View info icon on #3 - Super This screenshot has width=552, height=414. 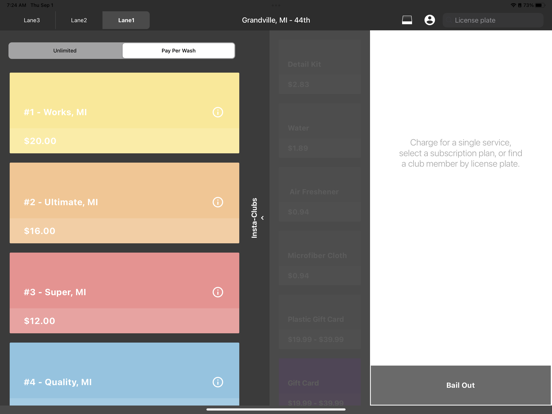tap(218, 292)
